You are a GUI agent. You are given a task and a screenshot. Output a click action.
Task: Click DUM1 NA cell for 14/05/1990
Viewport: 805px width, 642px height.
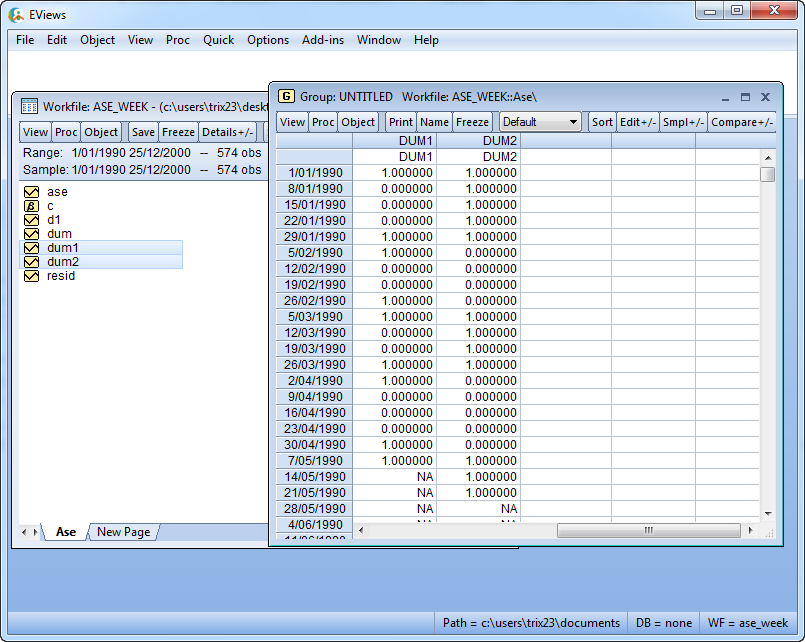tap(394, 477)
